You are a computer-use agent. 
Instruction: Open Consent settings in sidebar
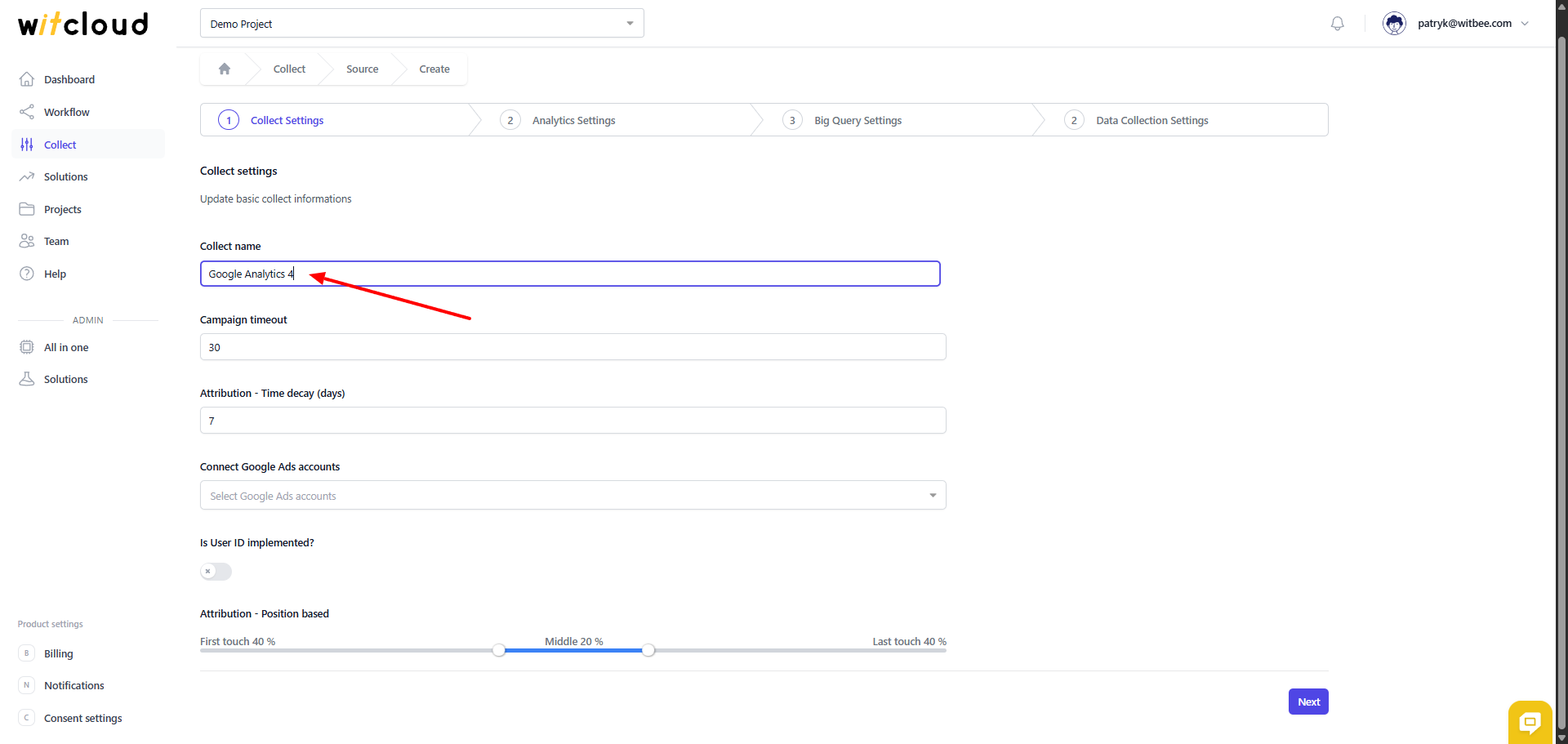tap(82, 719)
